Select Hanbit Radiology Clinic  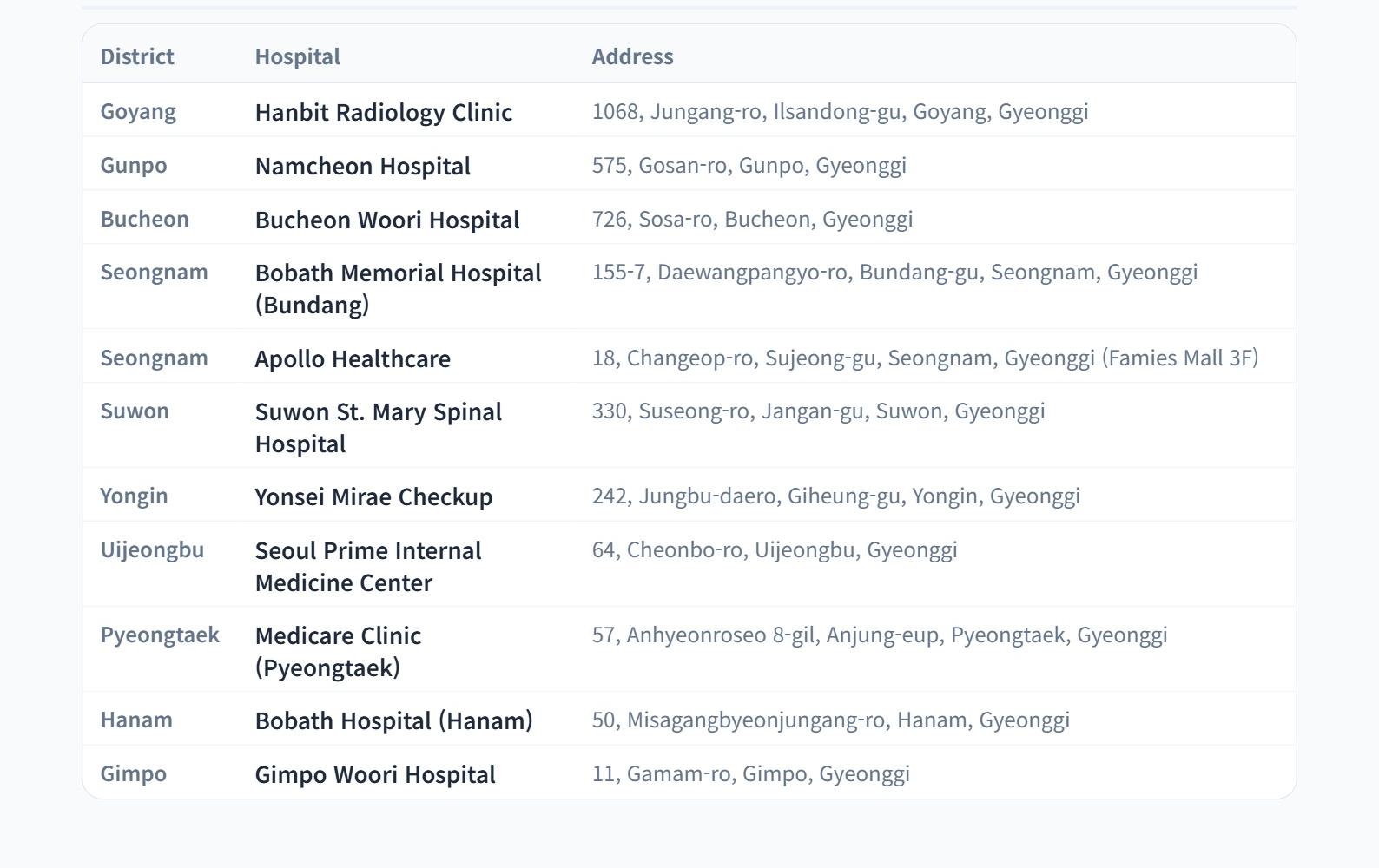tap(383, 112)
